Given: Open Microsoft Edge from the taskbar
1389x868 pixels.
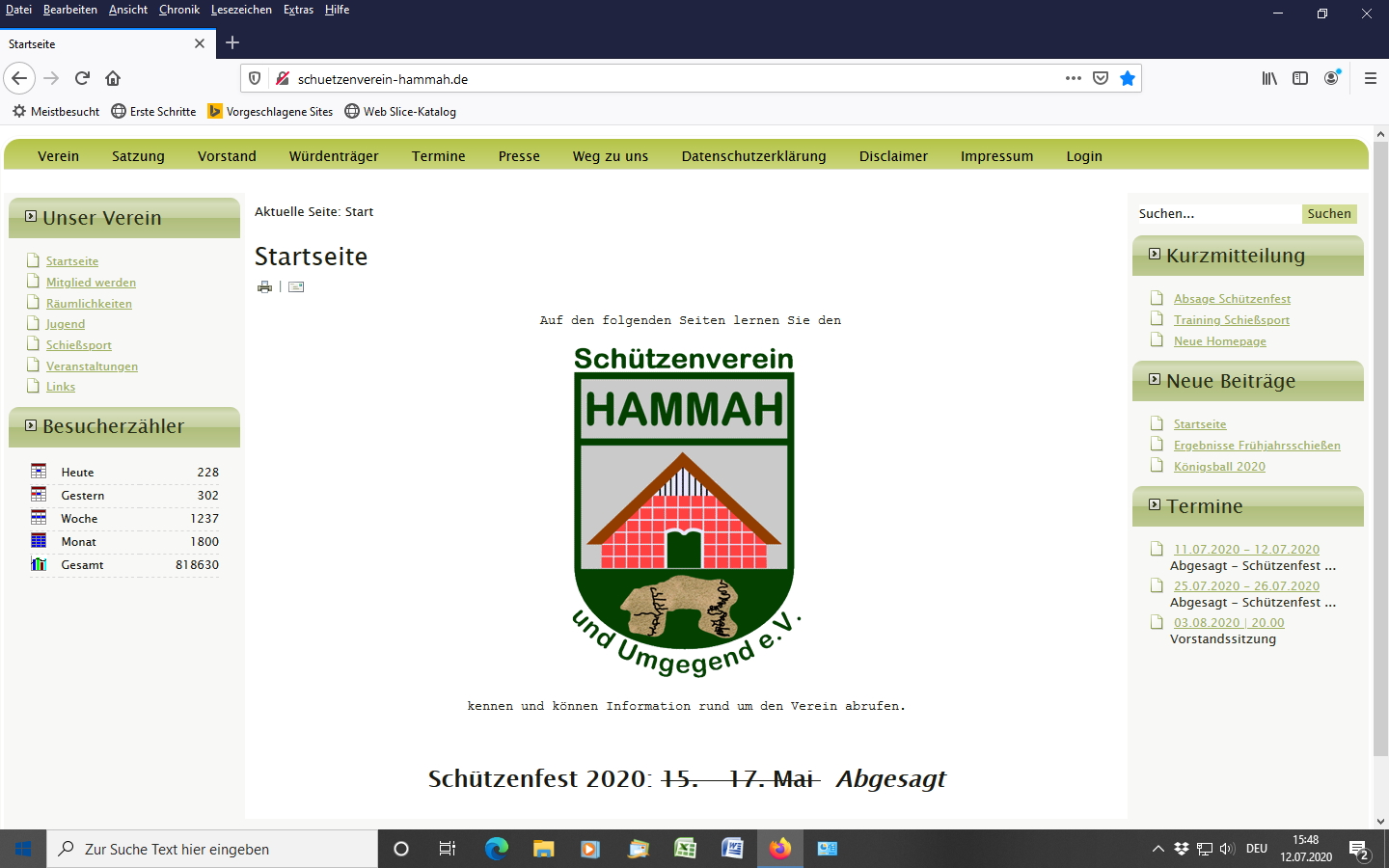Looking at the screenshot, I should pyautogui.click(x=496, y=849).
